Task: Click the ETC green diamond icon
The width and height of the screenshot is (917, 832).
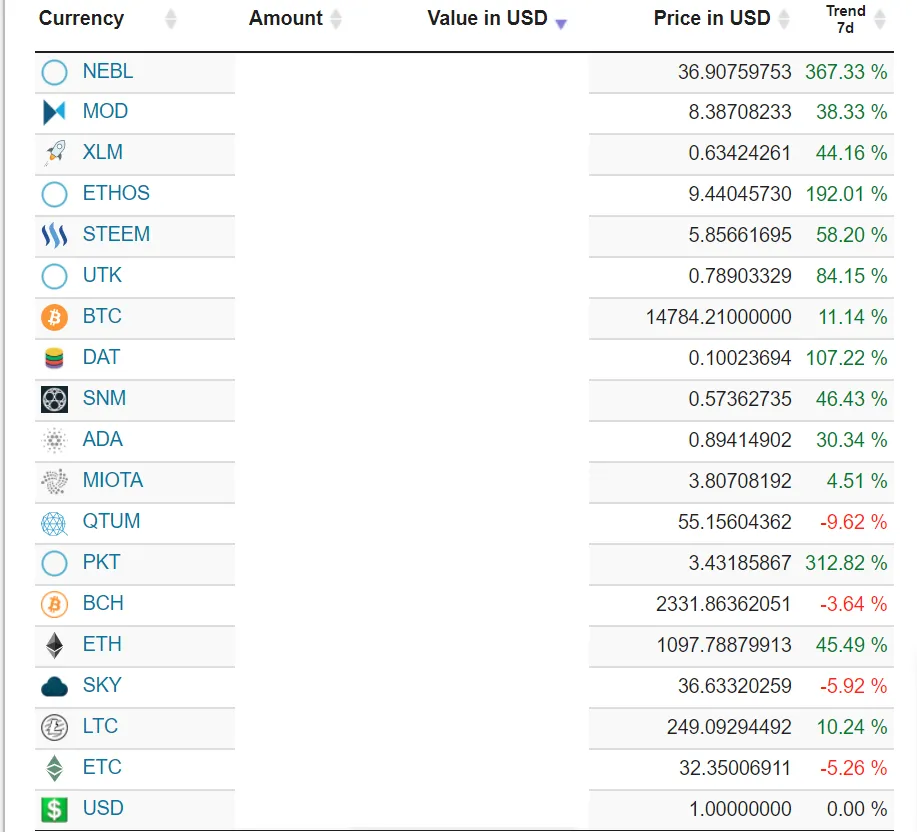Action: (54, 768)
